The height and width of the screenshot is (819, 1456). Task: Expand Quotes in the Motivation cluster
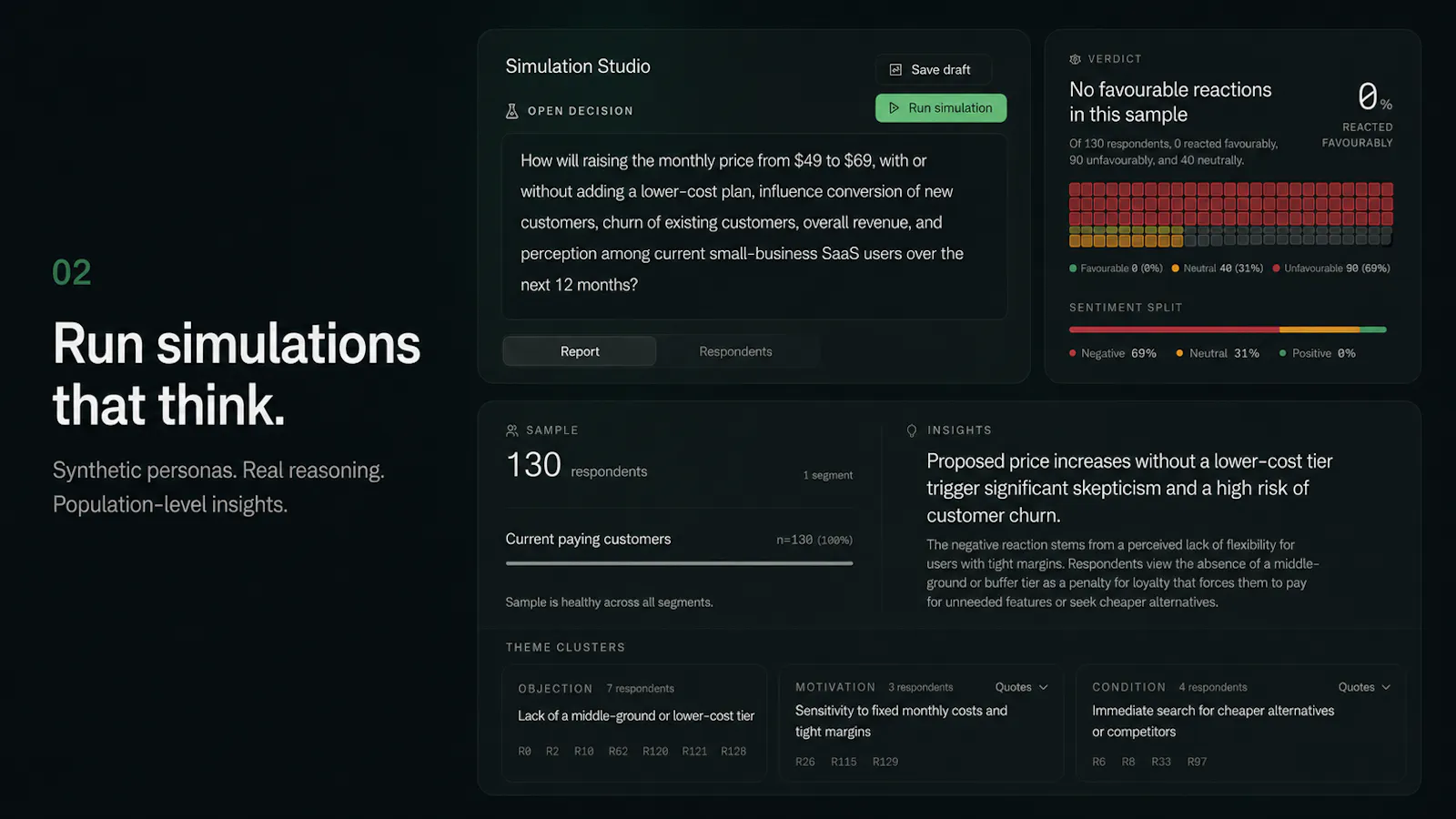[x=1021, y=687]
